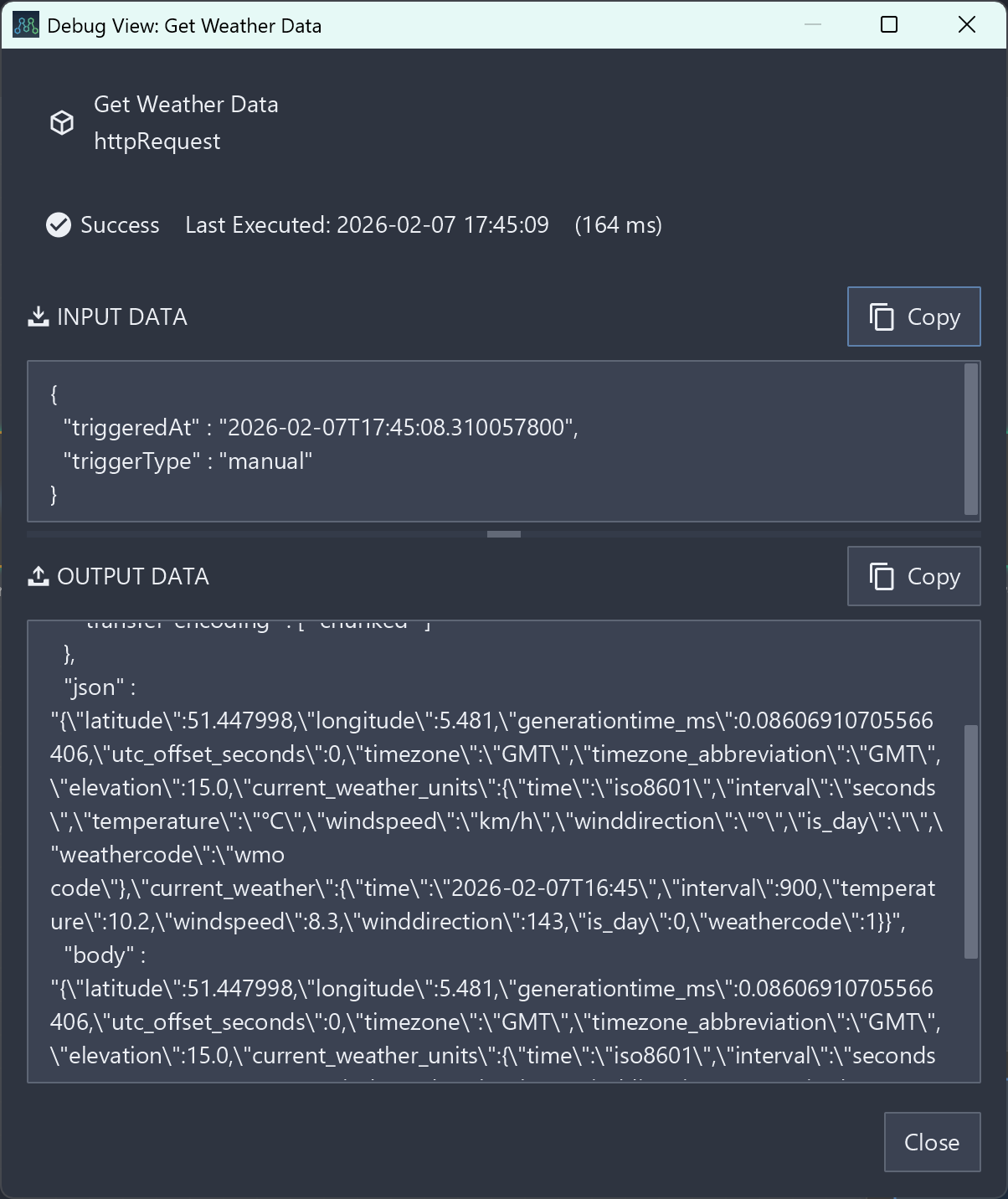This screenshot has width=1008, height=1199.
Task: Click the copy icon on the OUTPUT DATA button
Action: (882, 576)
